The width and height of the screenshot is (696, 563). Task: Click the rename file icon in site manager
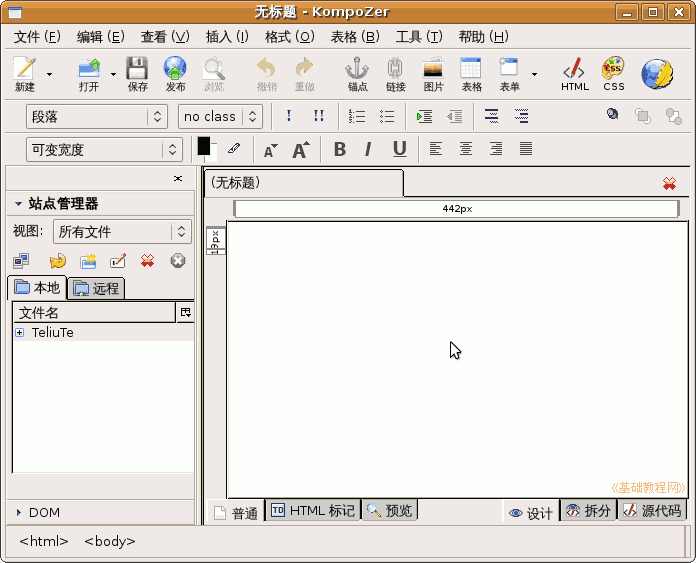[118, 261]
